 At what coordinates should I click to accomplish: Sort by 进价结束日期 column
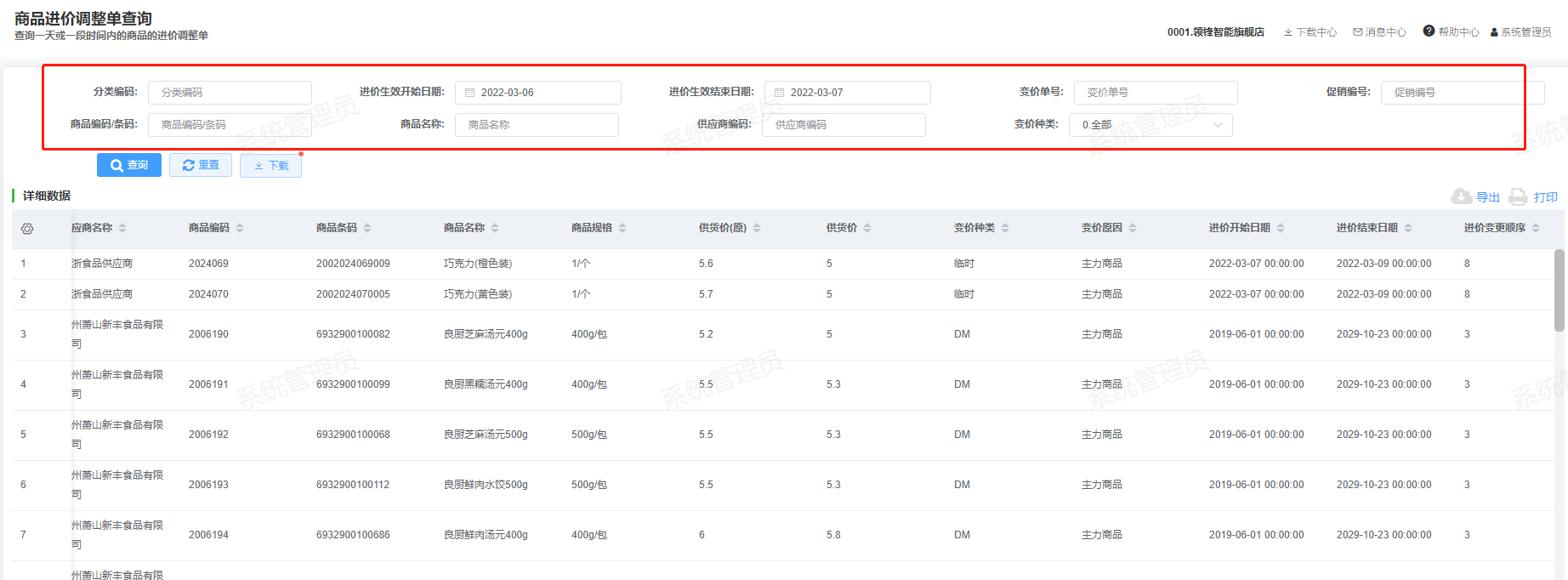[x=1408, y=228]
